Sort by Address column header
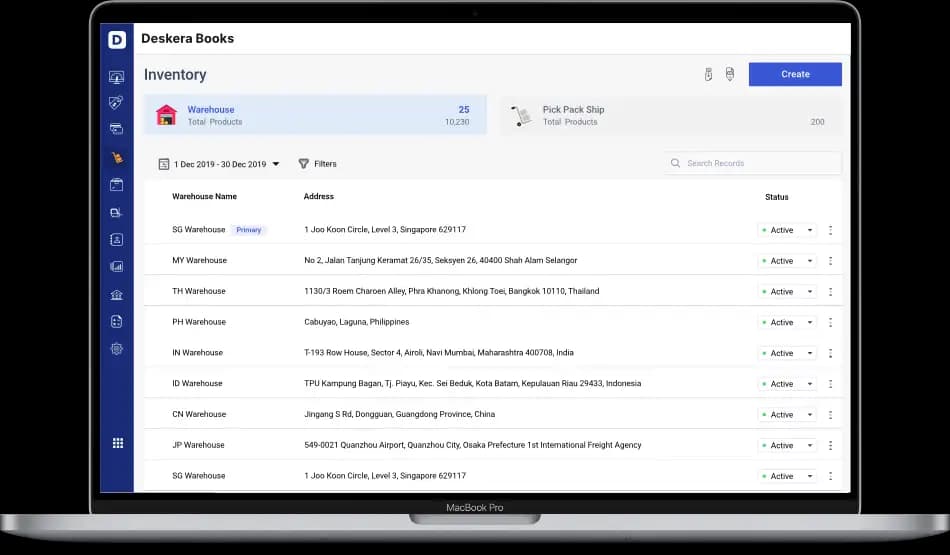Screen dimensions: 950x555 319,196
